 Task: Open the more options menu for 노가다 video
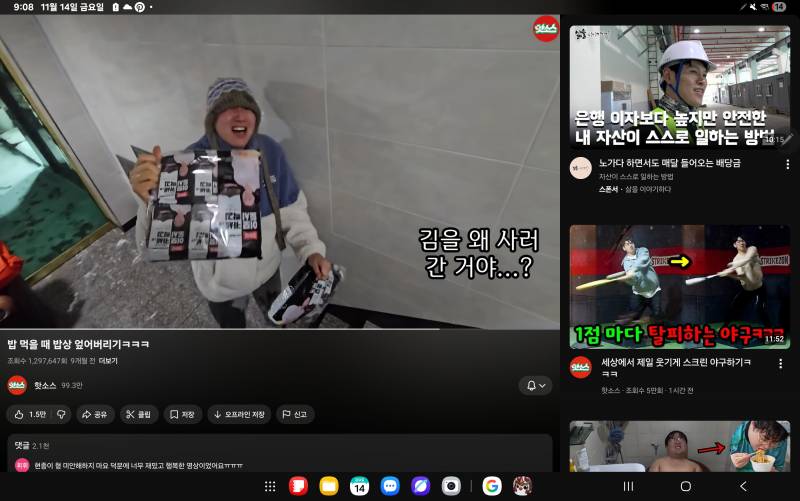click(788, 164)
